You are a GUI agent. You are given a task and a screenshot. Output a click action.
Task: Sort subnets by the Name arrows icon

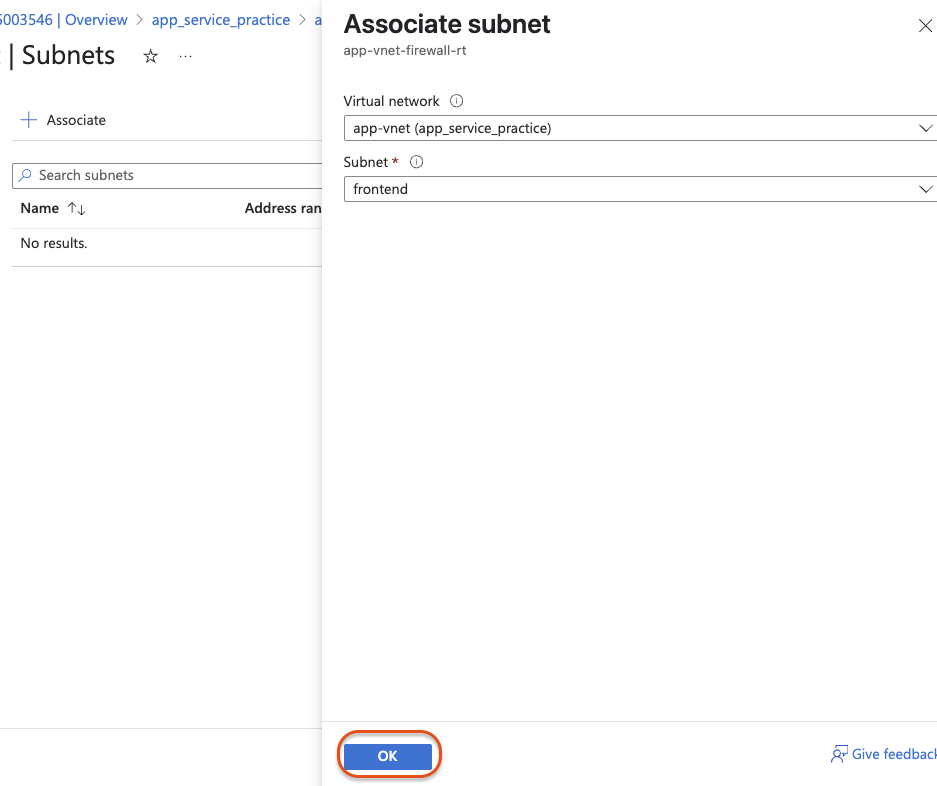click(76, 209)
